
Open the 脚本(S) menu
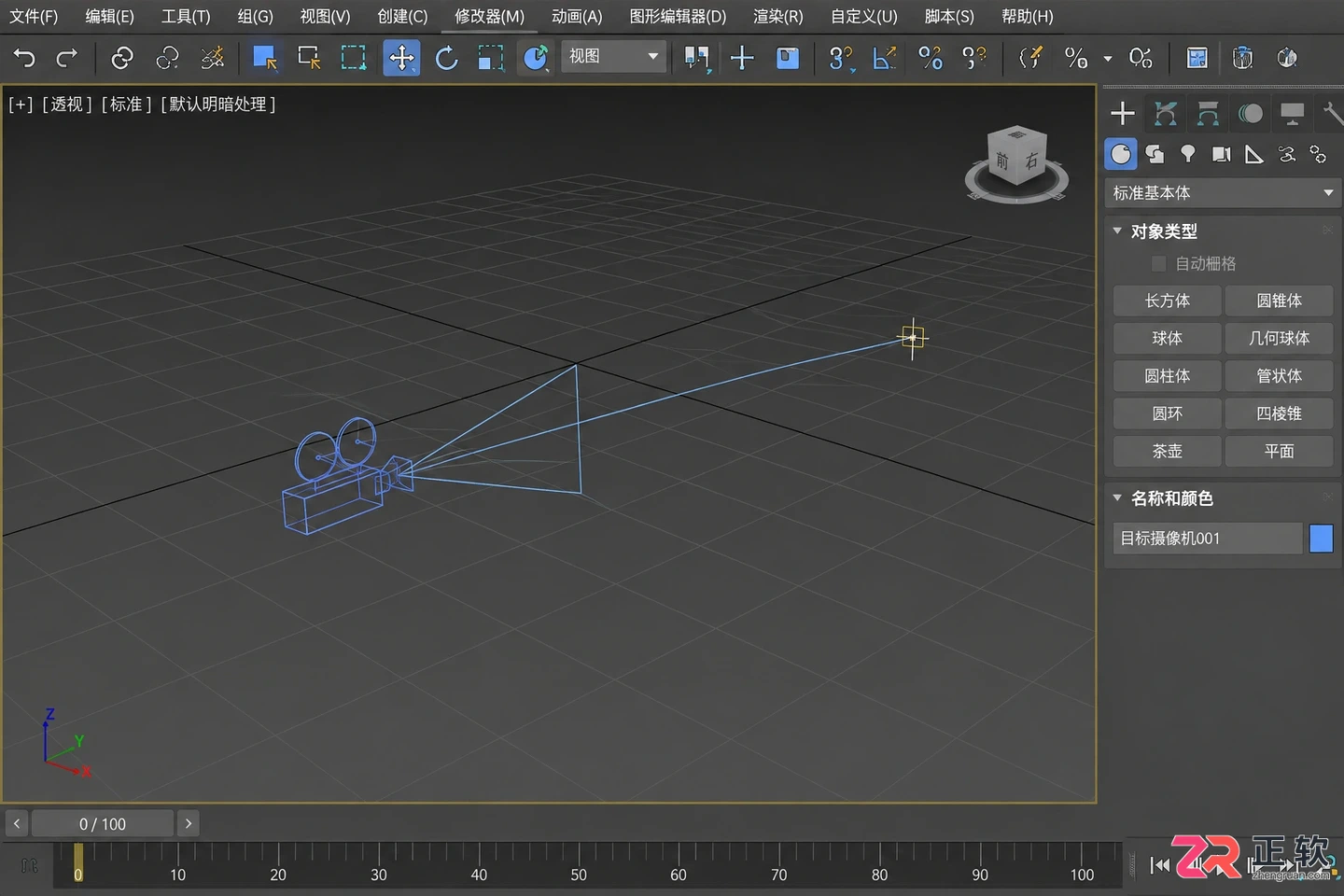click(948, 17)
